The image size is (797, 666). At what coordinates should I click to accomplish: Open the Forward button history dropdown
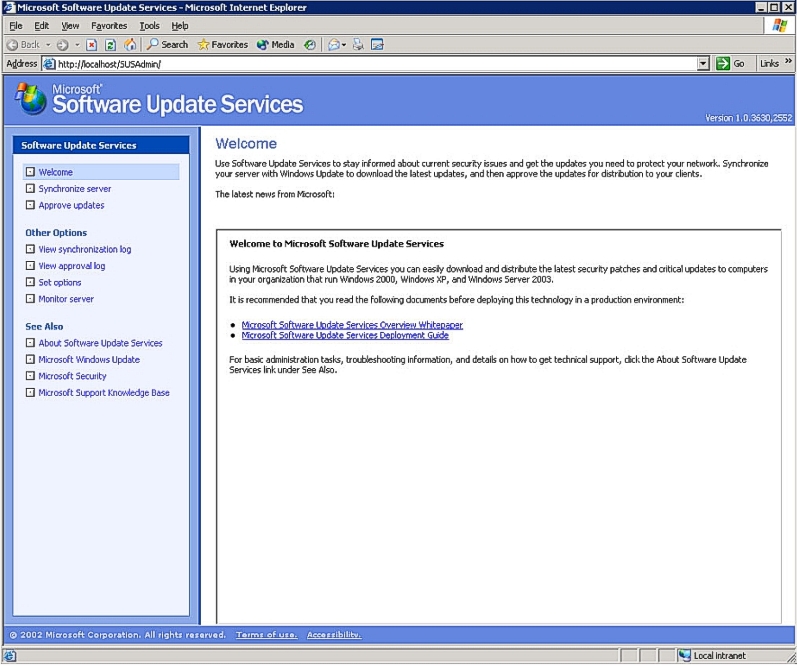77,45
